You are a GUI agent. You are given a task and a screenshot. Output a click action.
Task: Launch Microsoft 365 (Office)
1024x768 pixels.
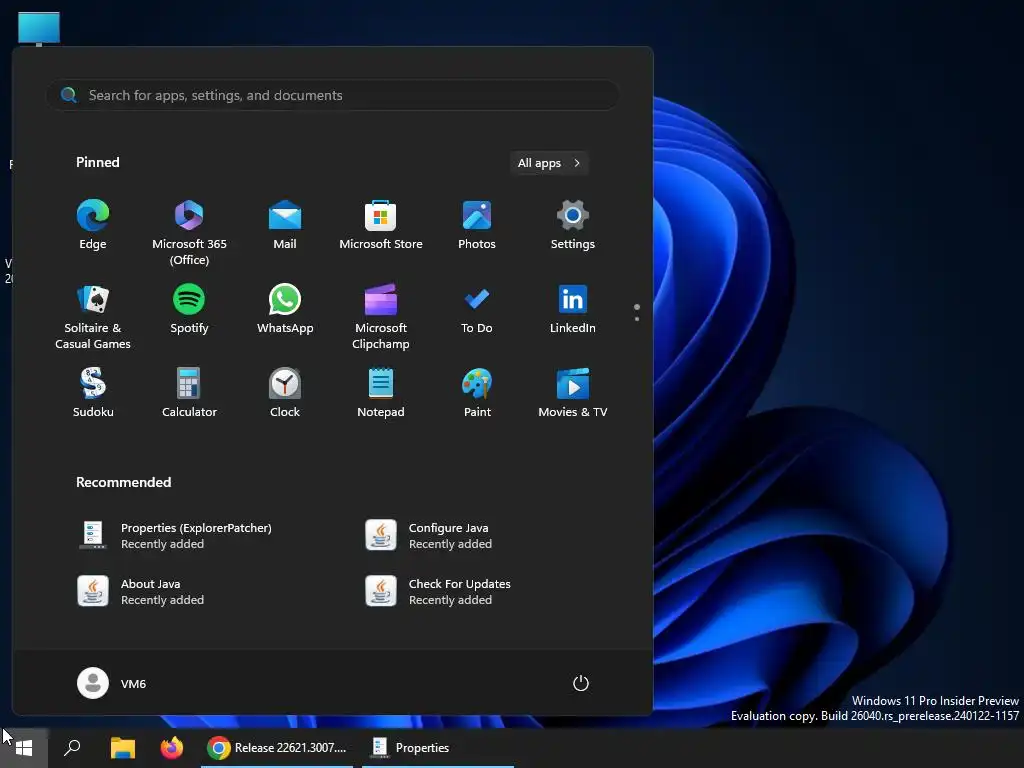point(189,232)
